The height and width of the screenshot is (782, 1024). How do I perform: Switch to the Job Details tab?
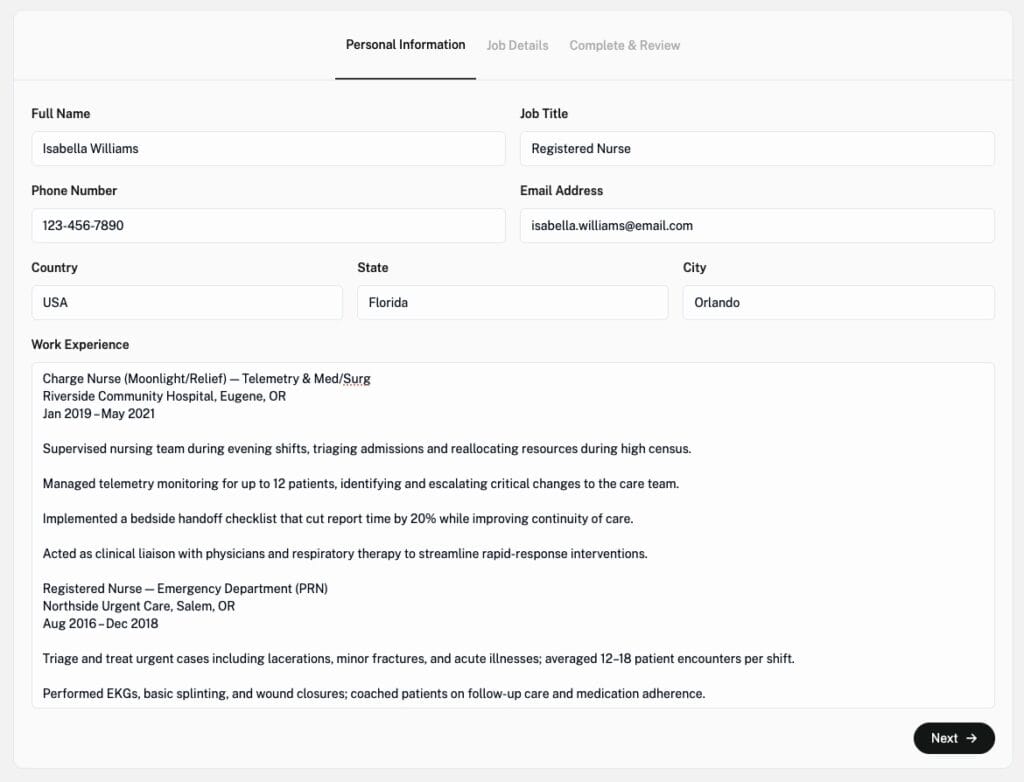pos(517,45)
